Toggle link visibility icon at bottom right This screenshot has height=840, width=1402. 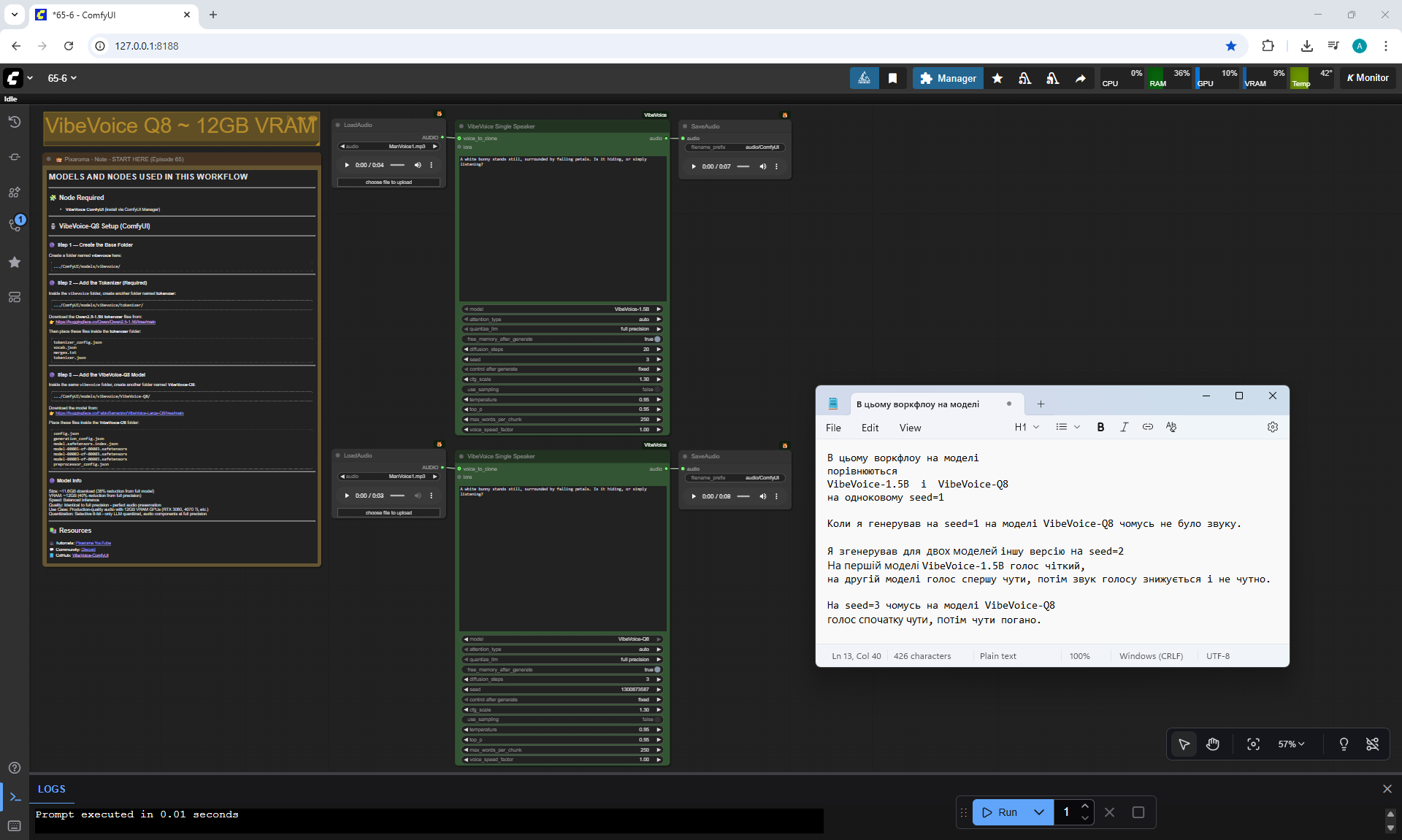tap(1372, 744)
